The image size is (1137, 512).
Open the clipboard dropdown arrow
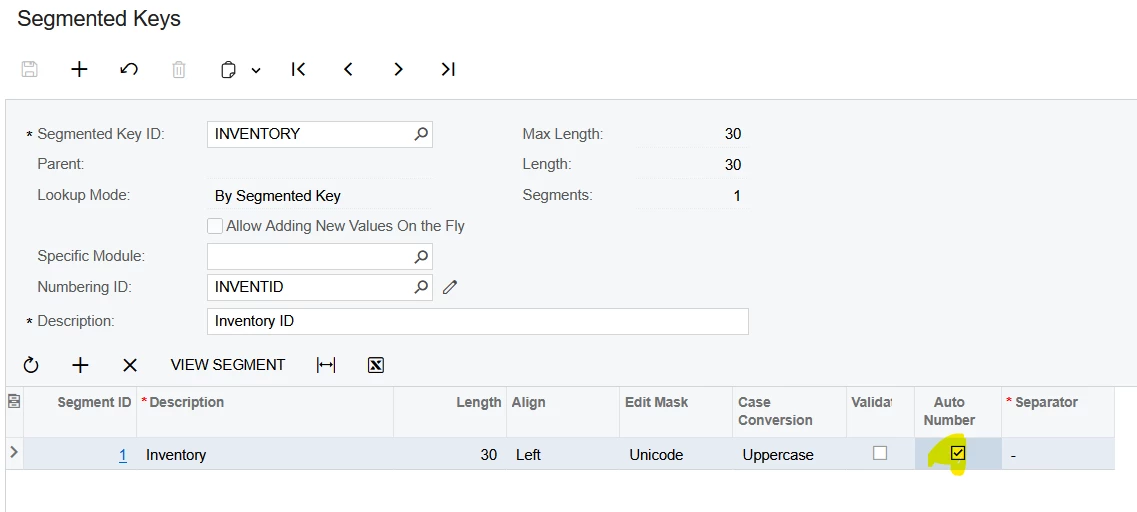click(x=256, y=70)
